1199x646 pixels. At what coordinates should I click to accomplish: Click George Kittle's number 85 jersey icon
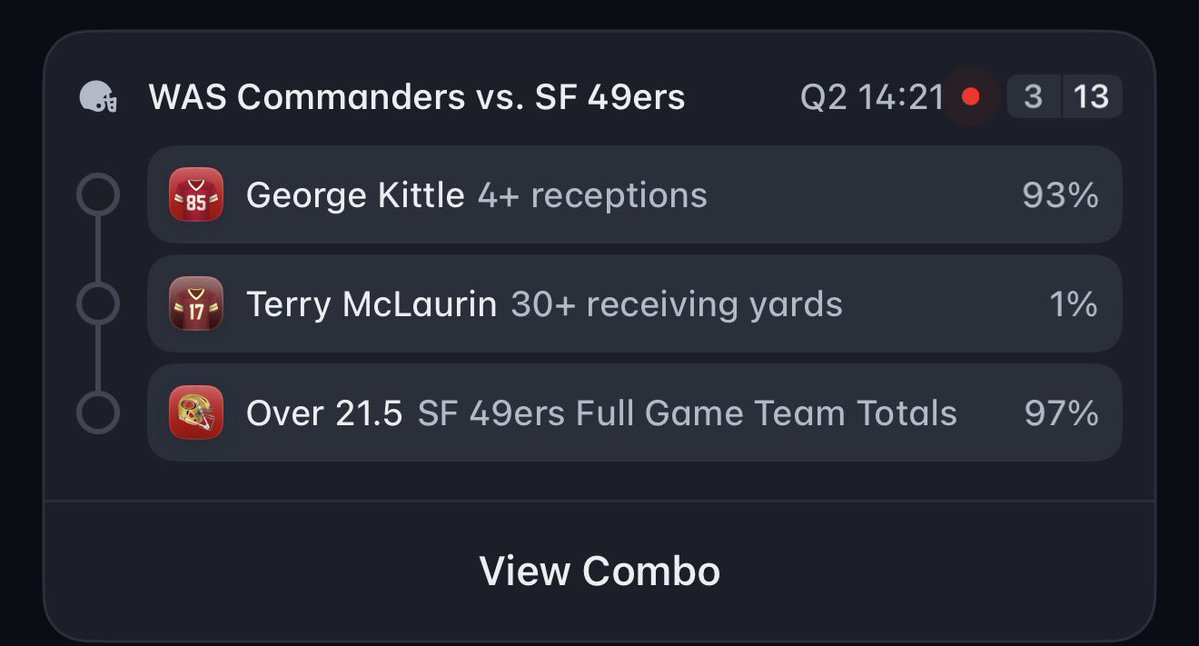click(197, 195)
